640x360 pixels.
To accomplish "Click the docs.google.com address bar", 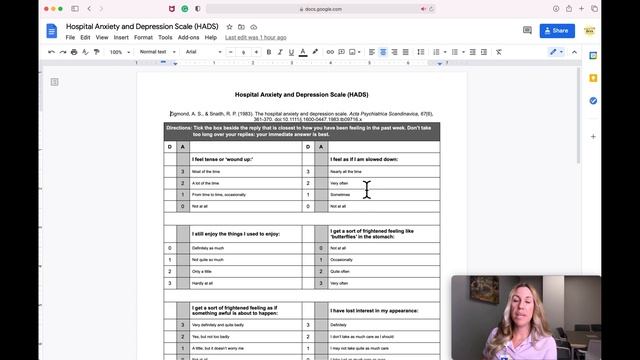I will (x=321, y=9).
